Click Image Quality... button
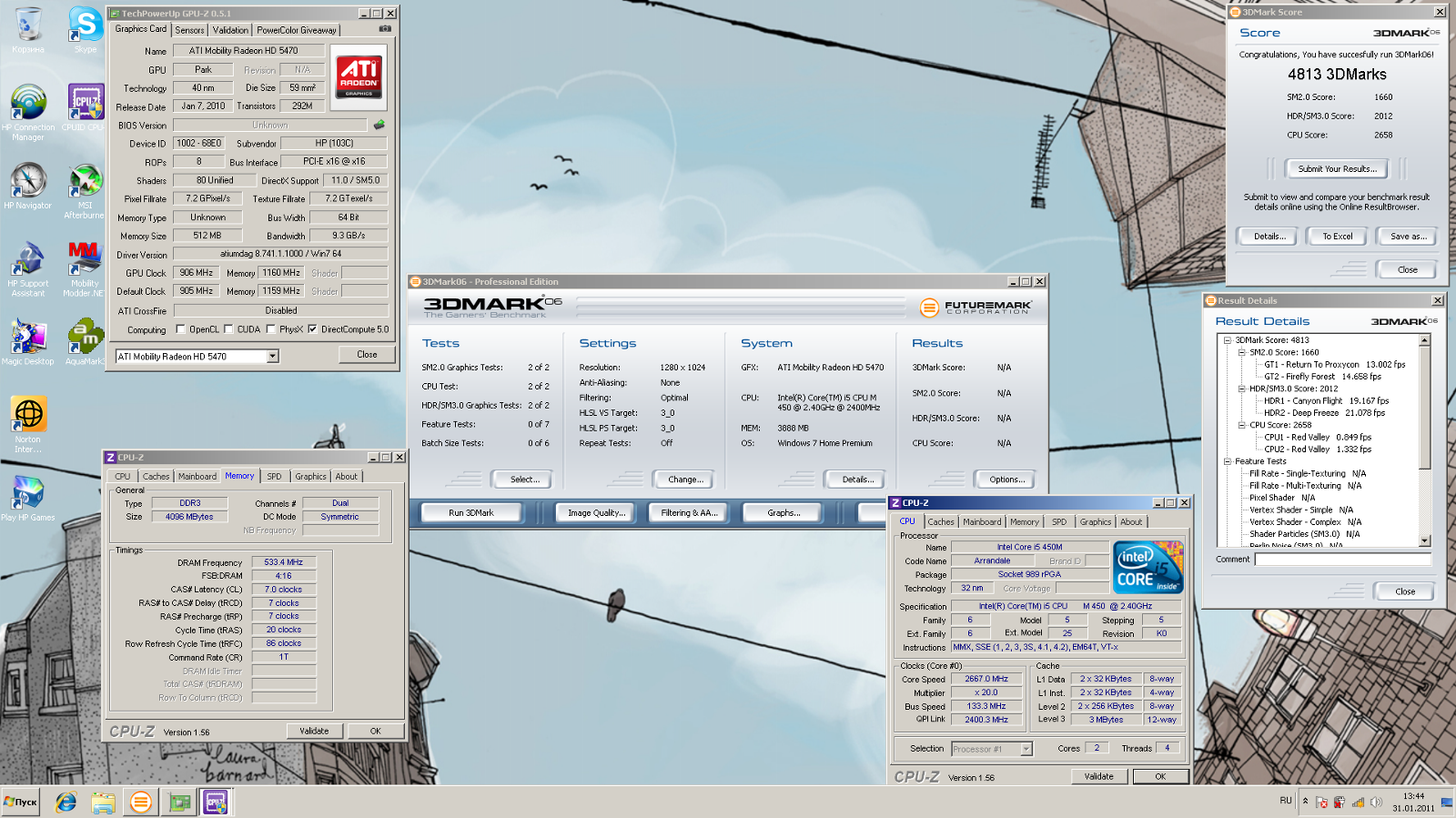 [x=596, y=513]
